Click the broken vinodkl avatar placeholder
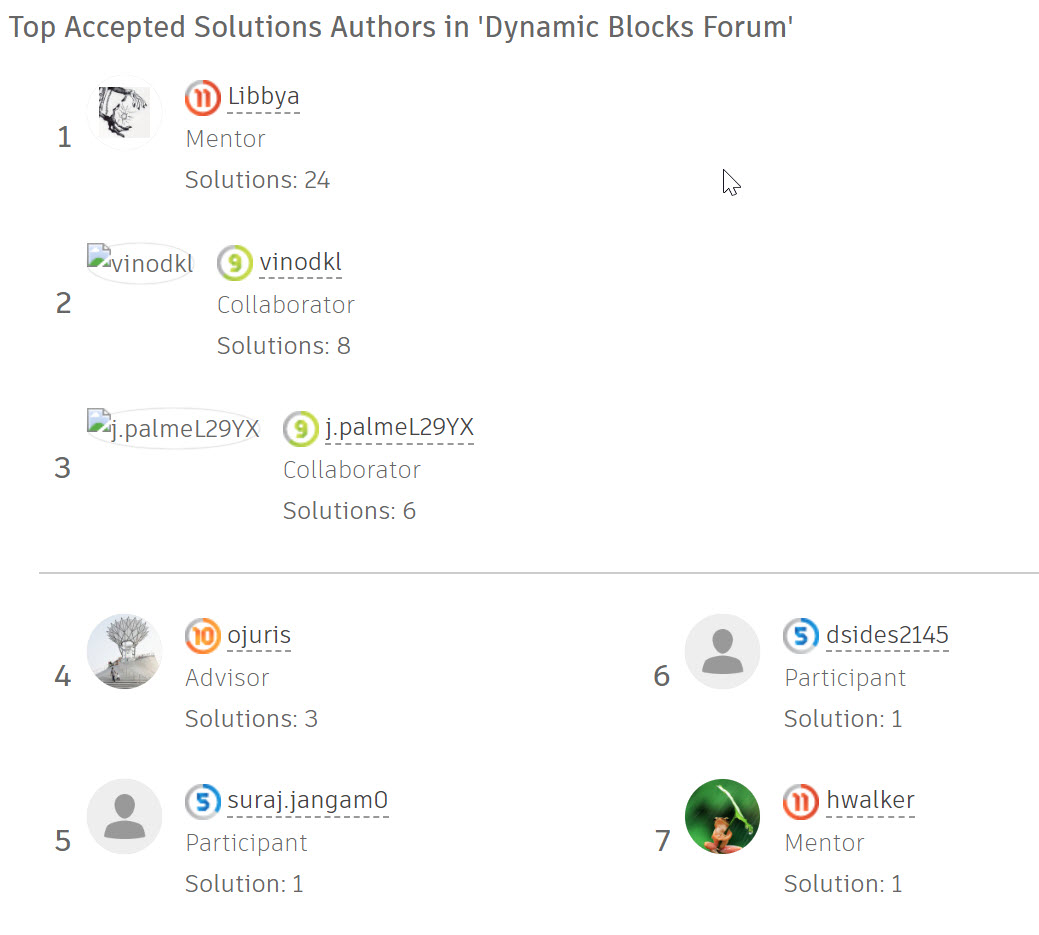1039x935 pixels. [140, 263]
